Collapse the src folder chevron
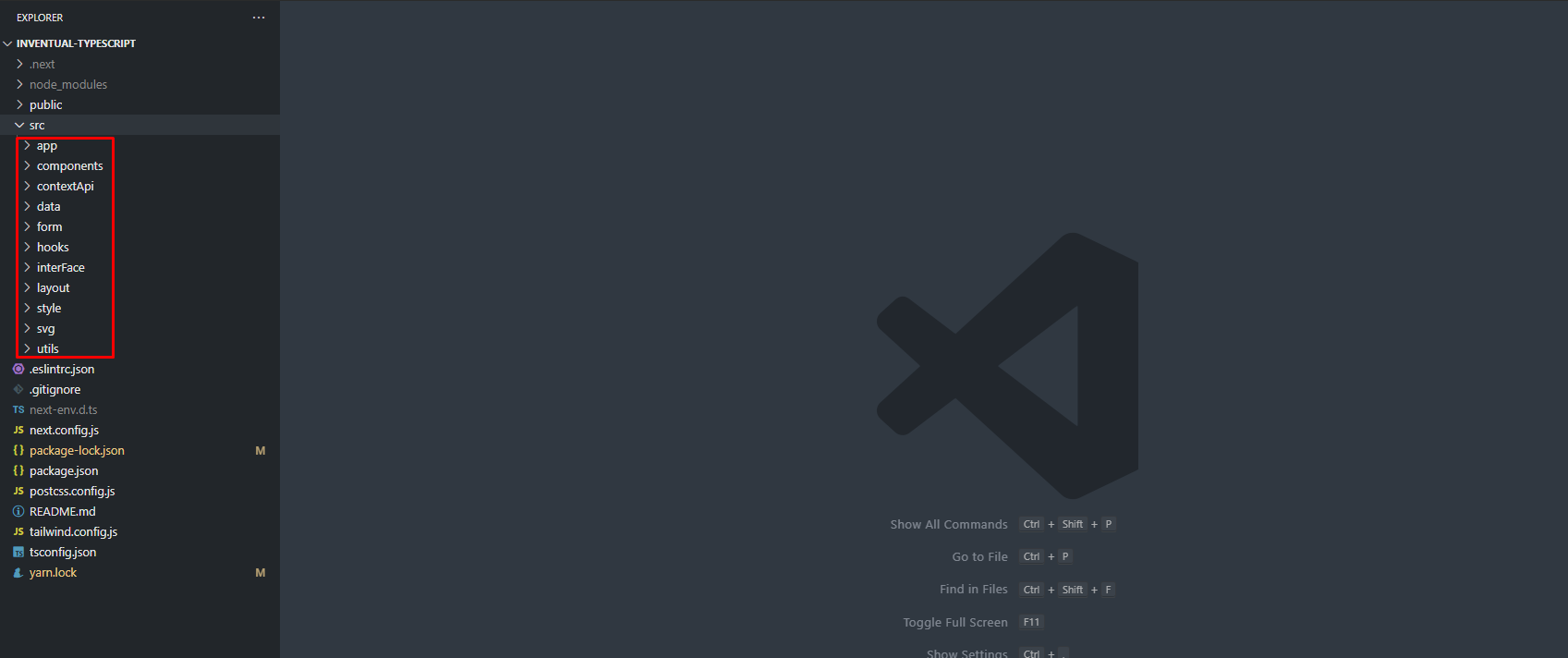This screenshot has height=658, width=1568. [x=19, y=125]
